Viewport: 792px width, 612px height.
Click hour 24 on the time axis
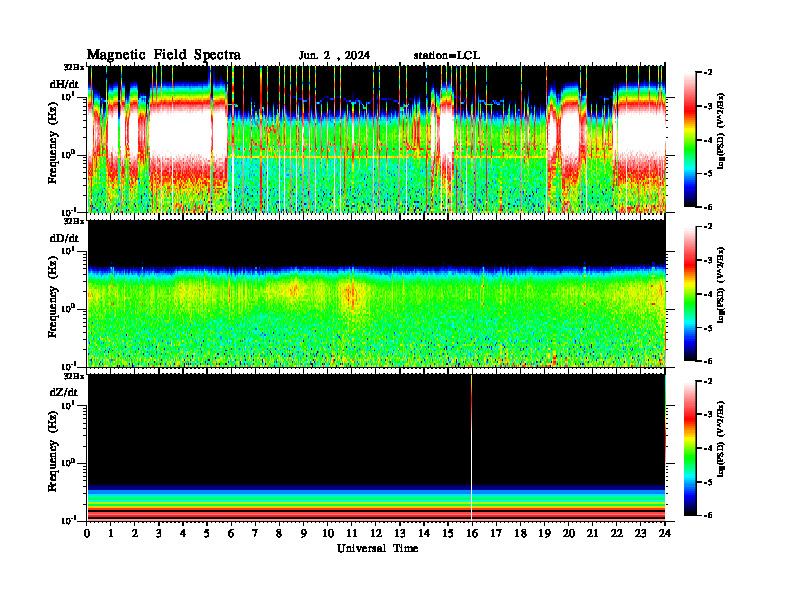click(665, 533)
